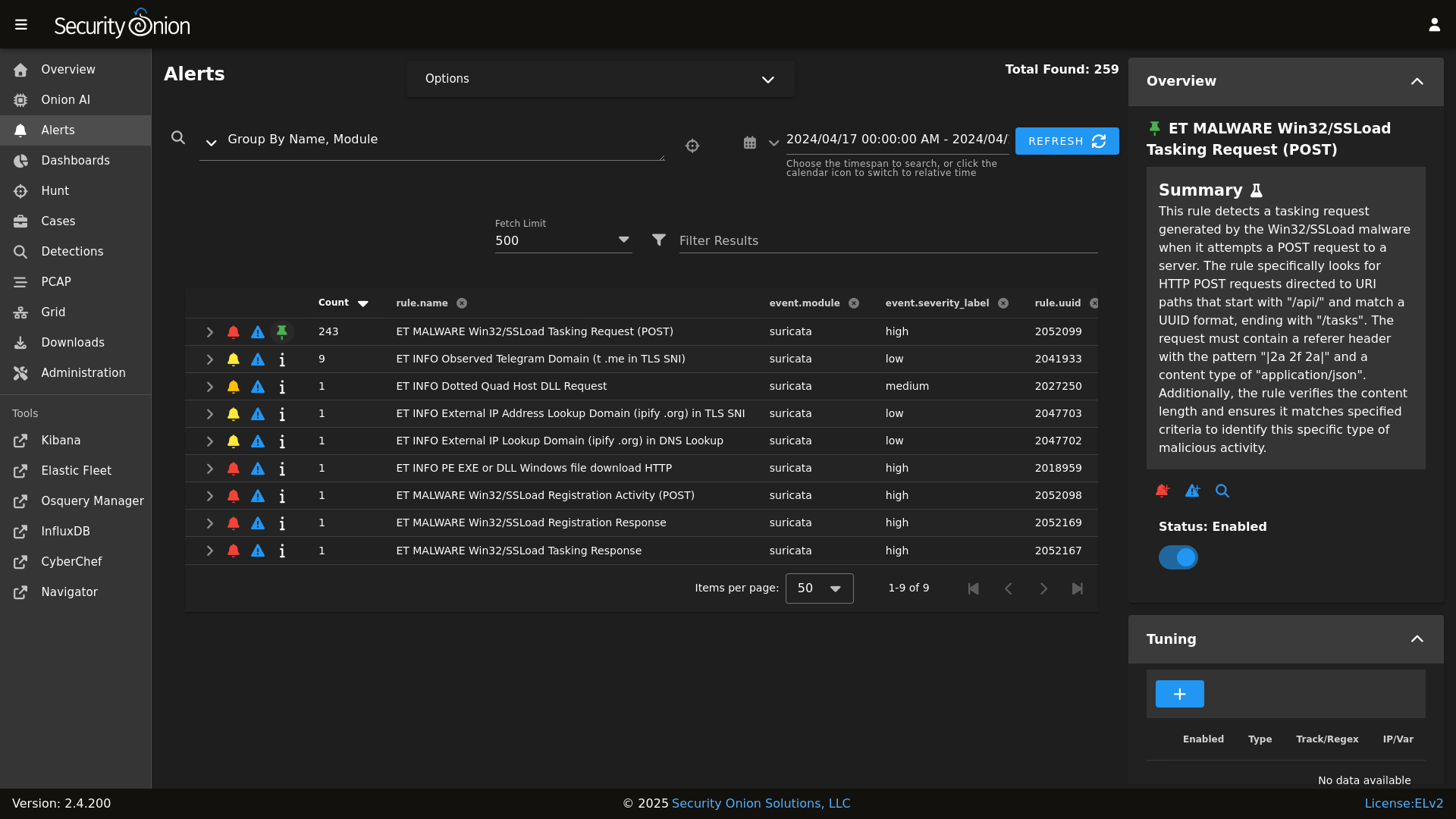Collapse the Overview panel

[1417, 81]
